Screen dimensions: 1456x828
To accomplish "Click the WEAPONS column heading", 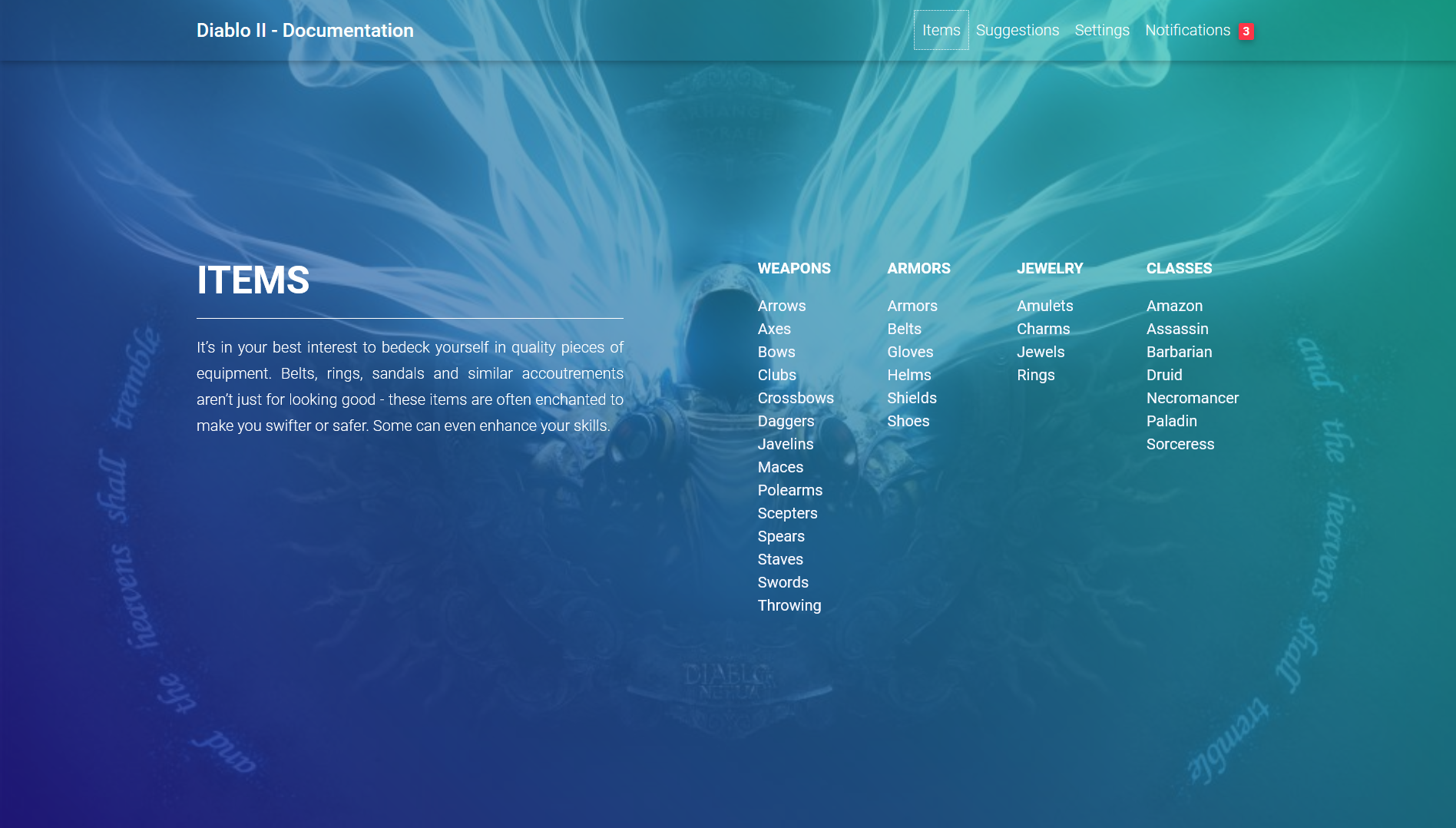I will (x=794, y=268).
